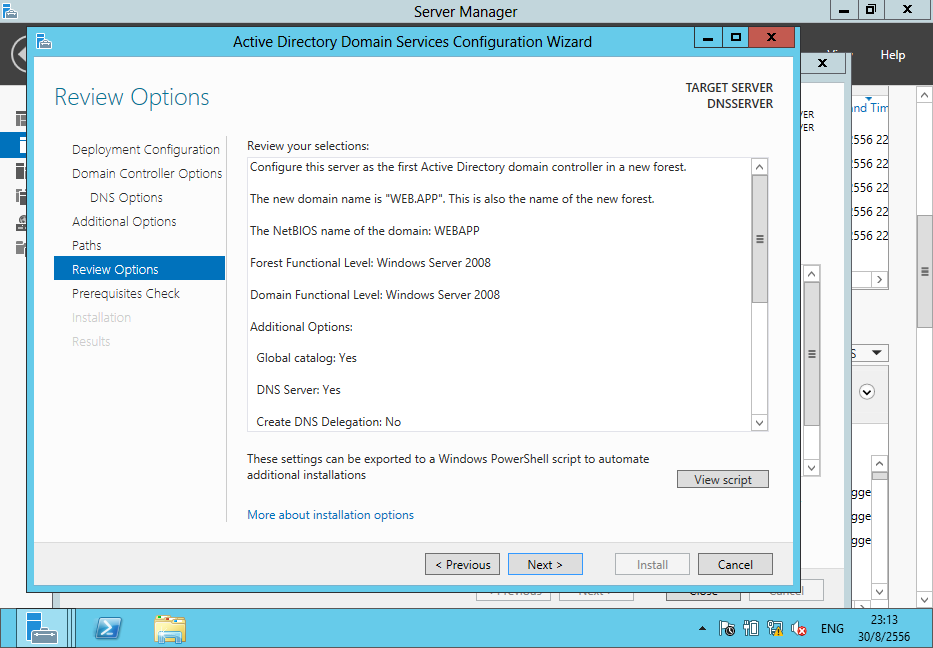Screen dimensions: 933x648
Task: Click Server Manager main scrollbar up arrow
Action: (924, 95)
